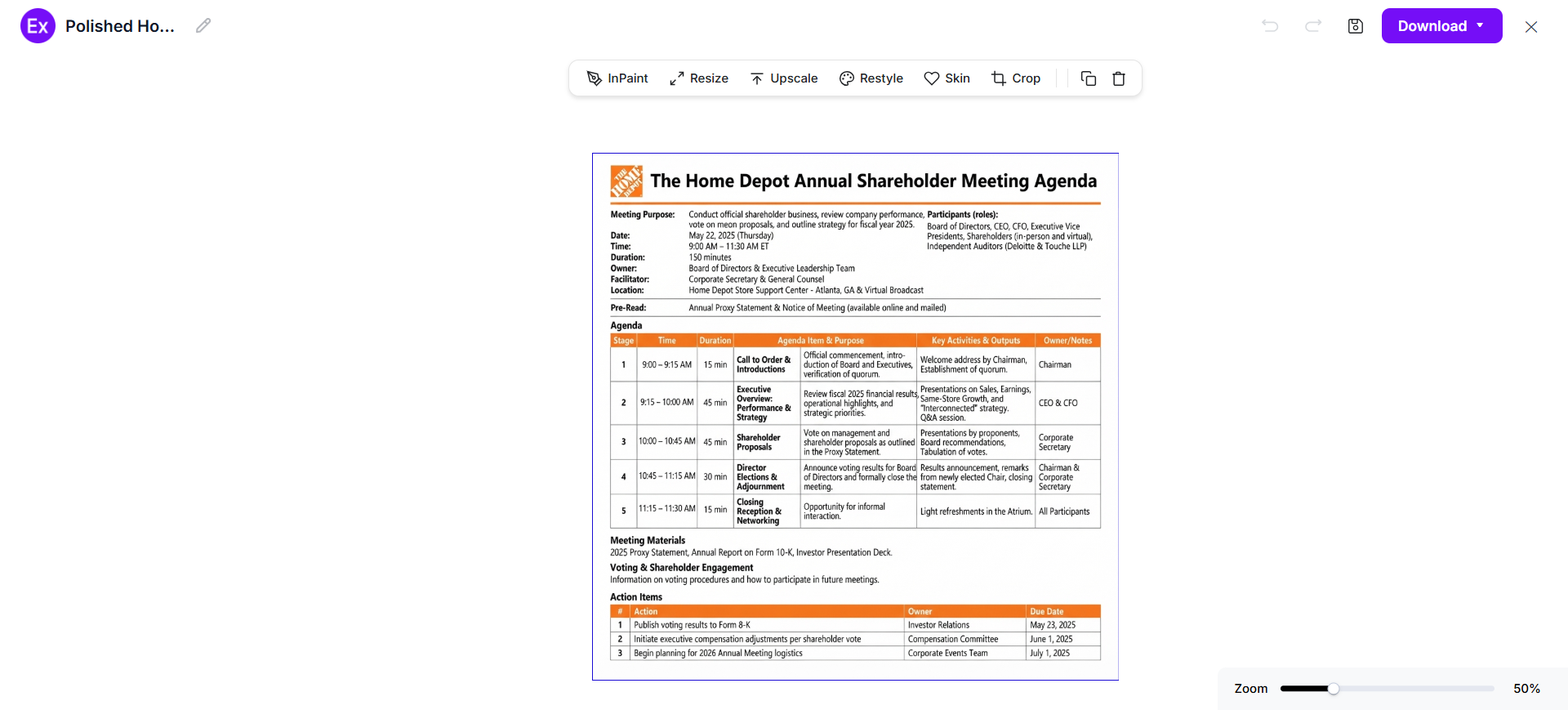Open the Skin tool
Image resolution: width=1568 pixels, height=710 pixels.
947,78
